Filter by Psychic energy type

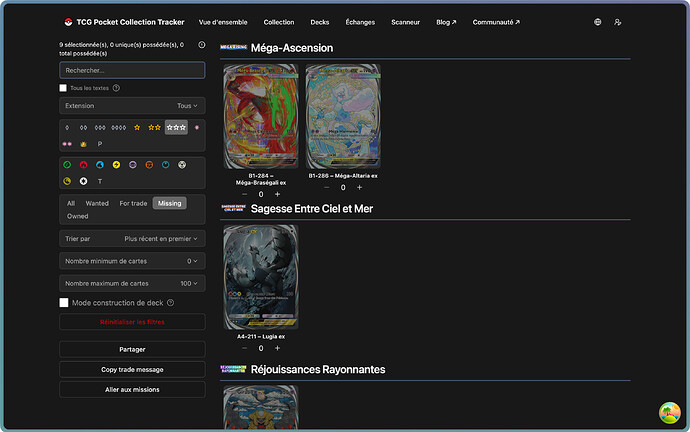132,165
